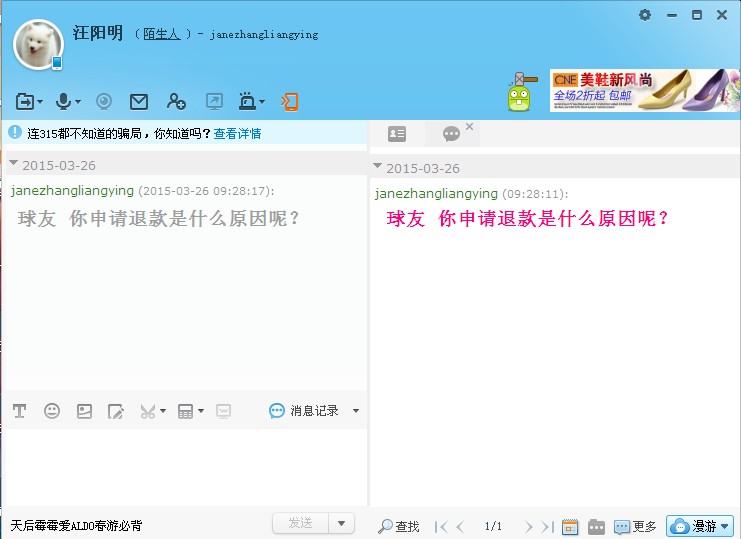Click the email envelope icon
The image size is (741, 539).
[139, 101]
